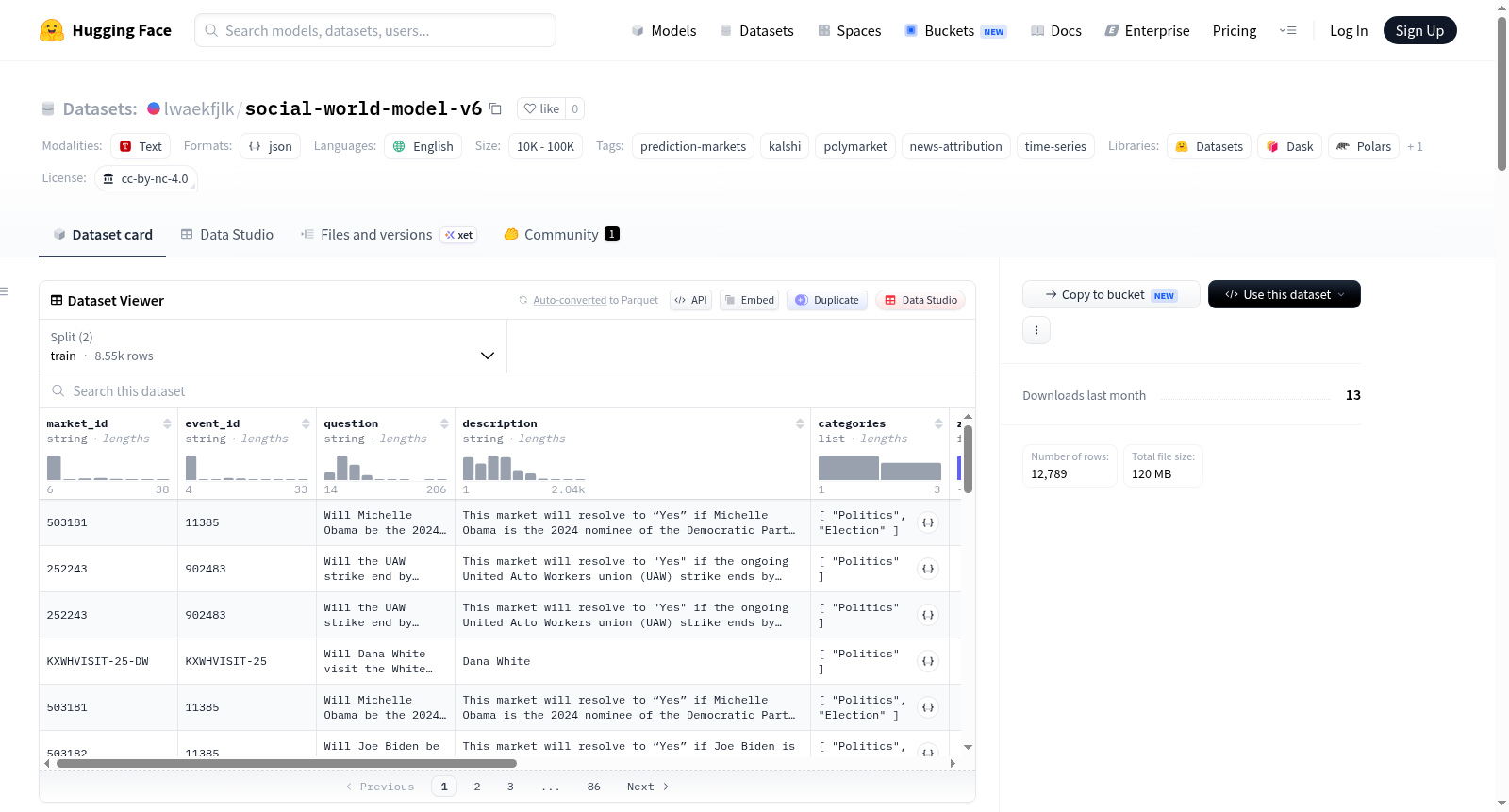Expand JSON cell in Michelle Obama first row
The image size is (1509, 812).
tap(928, 522)
